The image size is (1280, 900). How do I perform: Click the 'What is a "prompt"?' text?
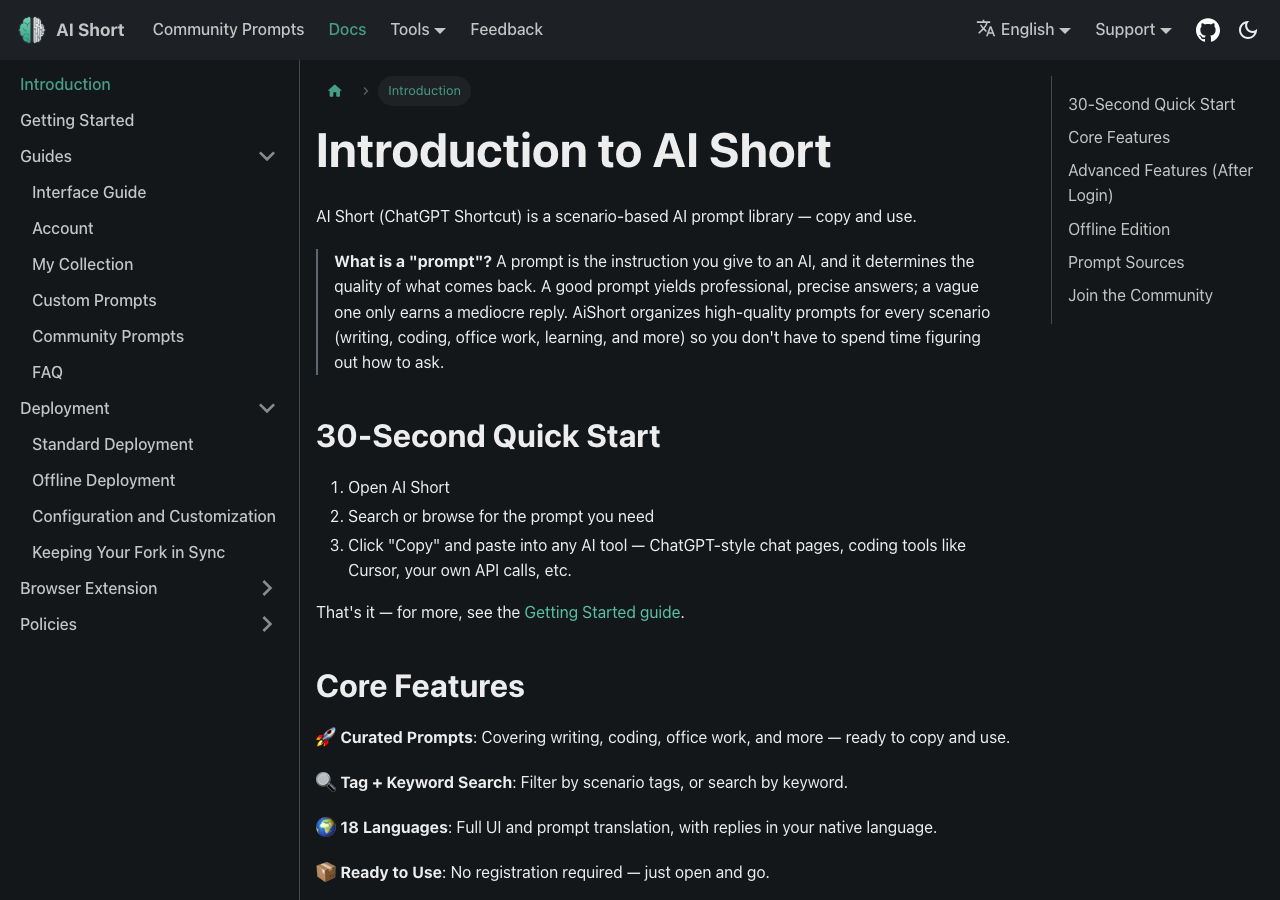click(x=413, y=261)
